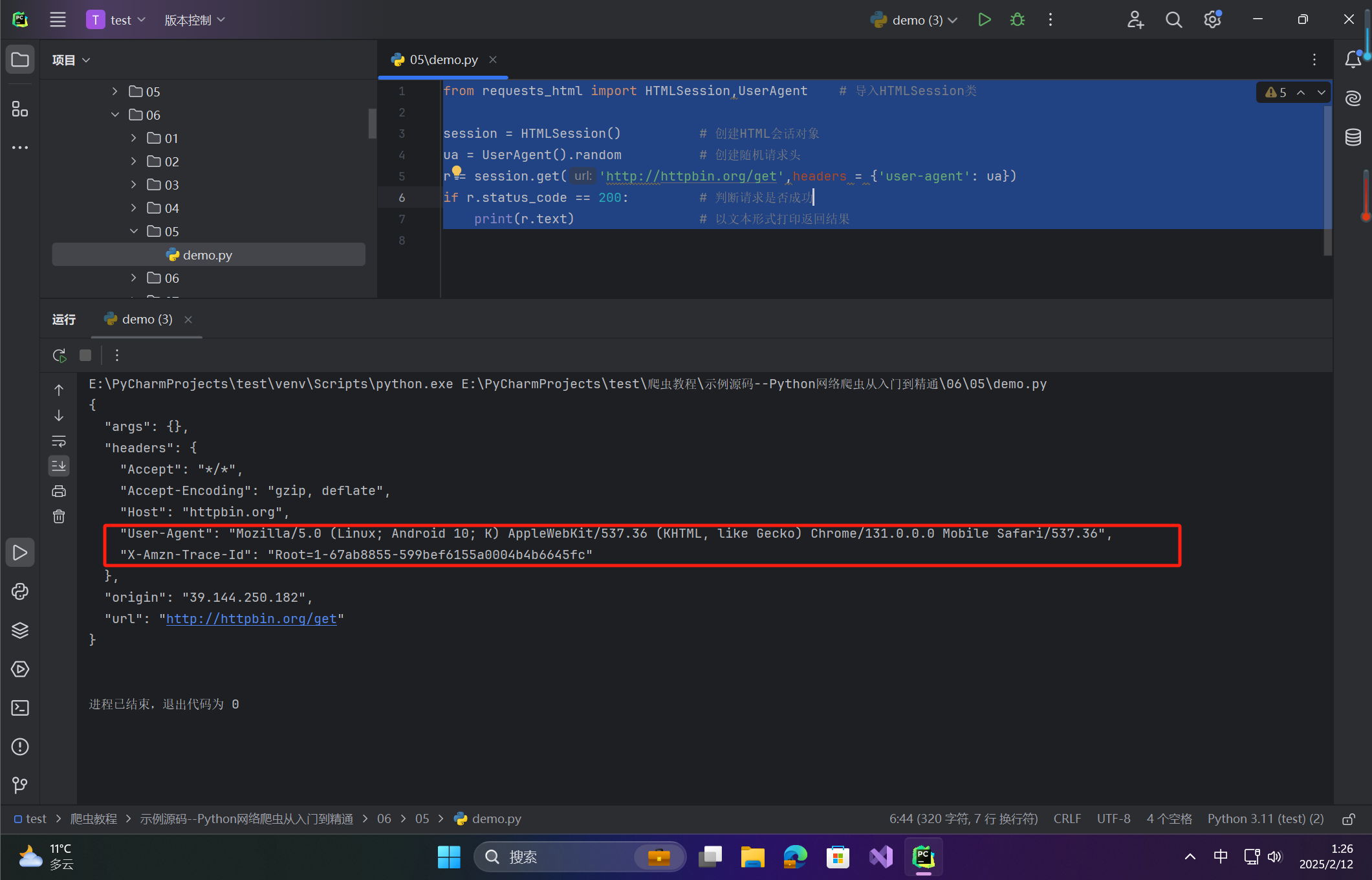The width and height of the screenshot is (1372, 880).
Task: Rerun demo (3) in Run panel
Action: coord(60,355)
